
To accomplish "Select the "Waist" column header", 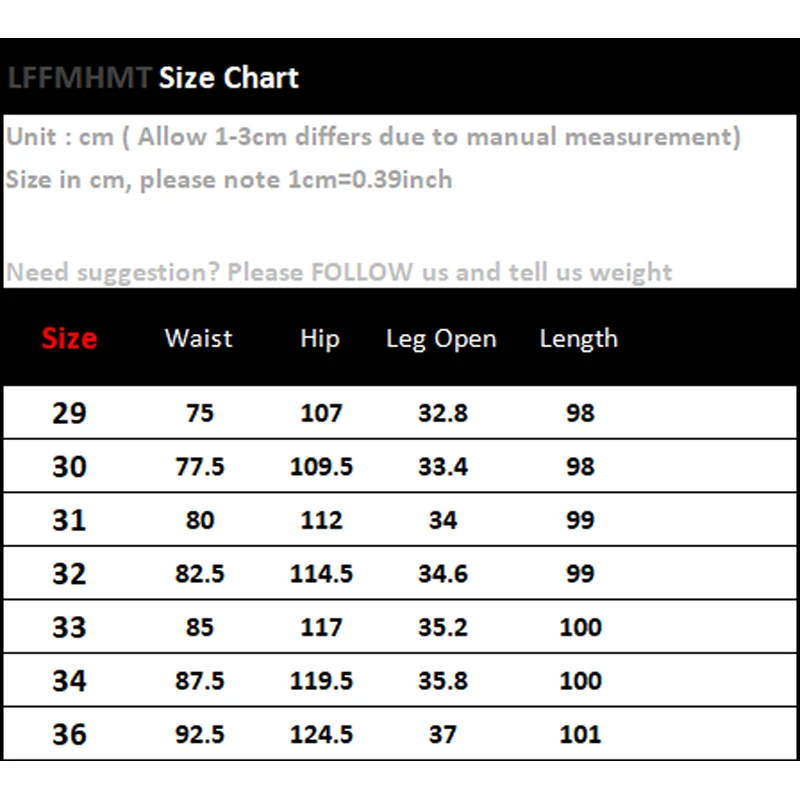I will (x=199, y=339).
